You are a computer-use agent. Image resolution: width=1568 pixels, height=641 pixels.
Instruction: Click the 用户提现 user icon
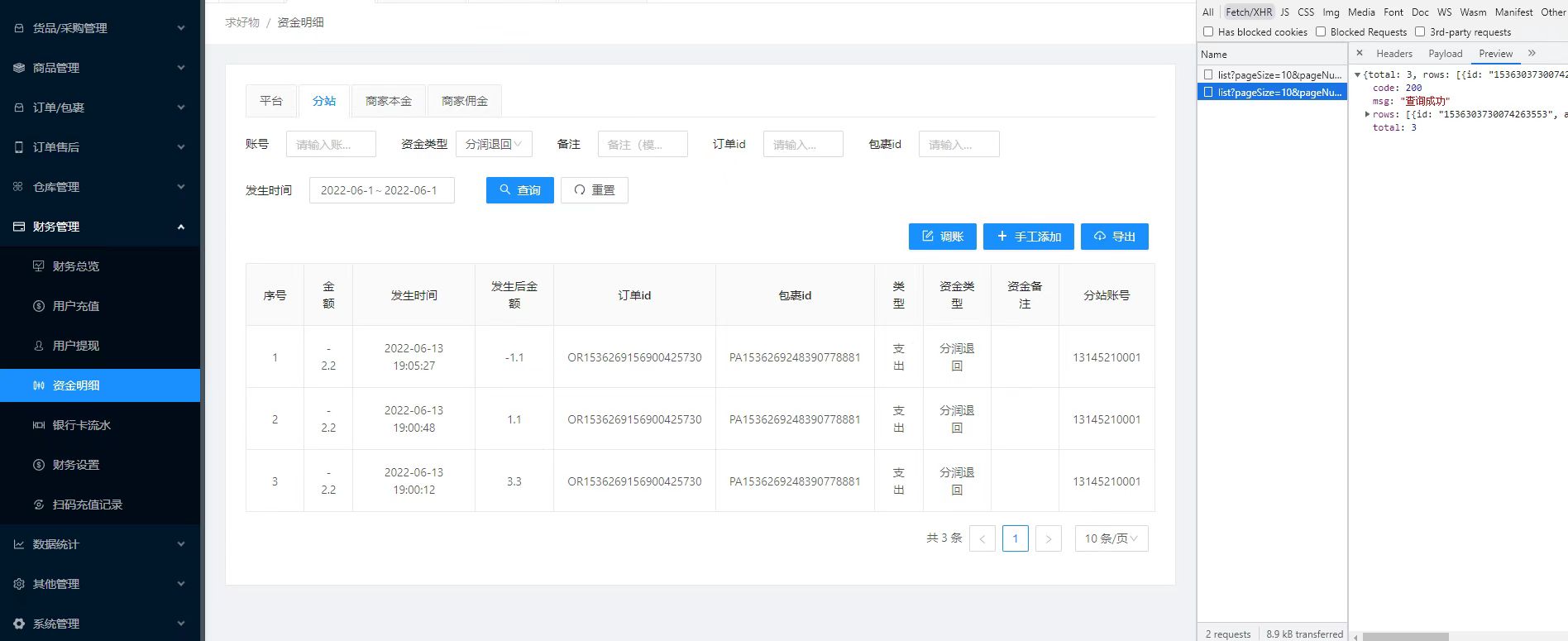click(x=39, y=346)
